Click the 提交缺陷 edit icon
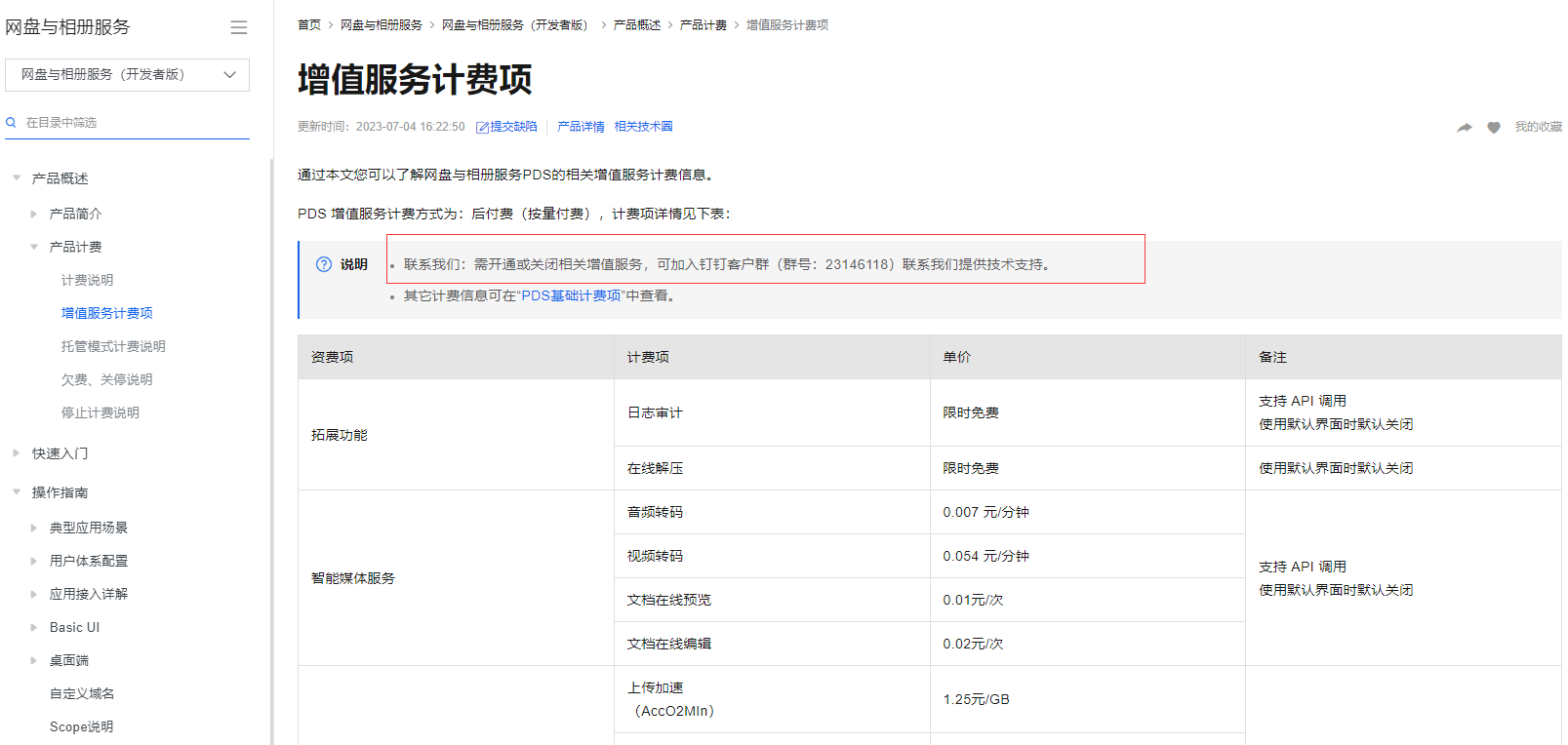 click(482, 128)
